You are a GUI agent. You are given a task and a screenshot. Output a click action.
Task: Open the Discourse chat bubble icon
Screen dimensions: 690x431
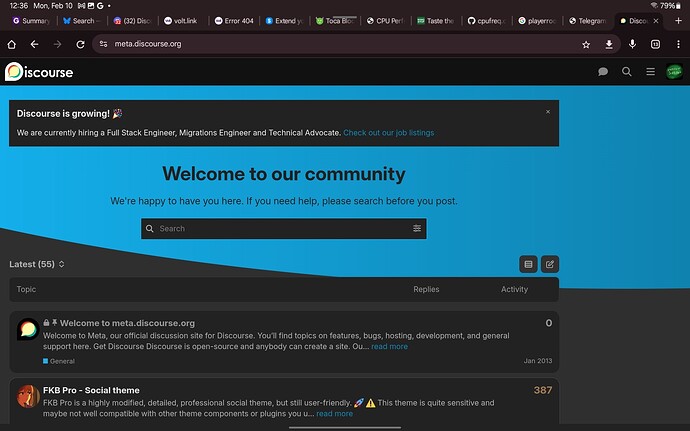tap(603, 71)
